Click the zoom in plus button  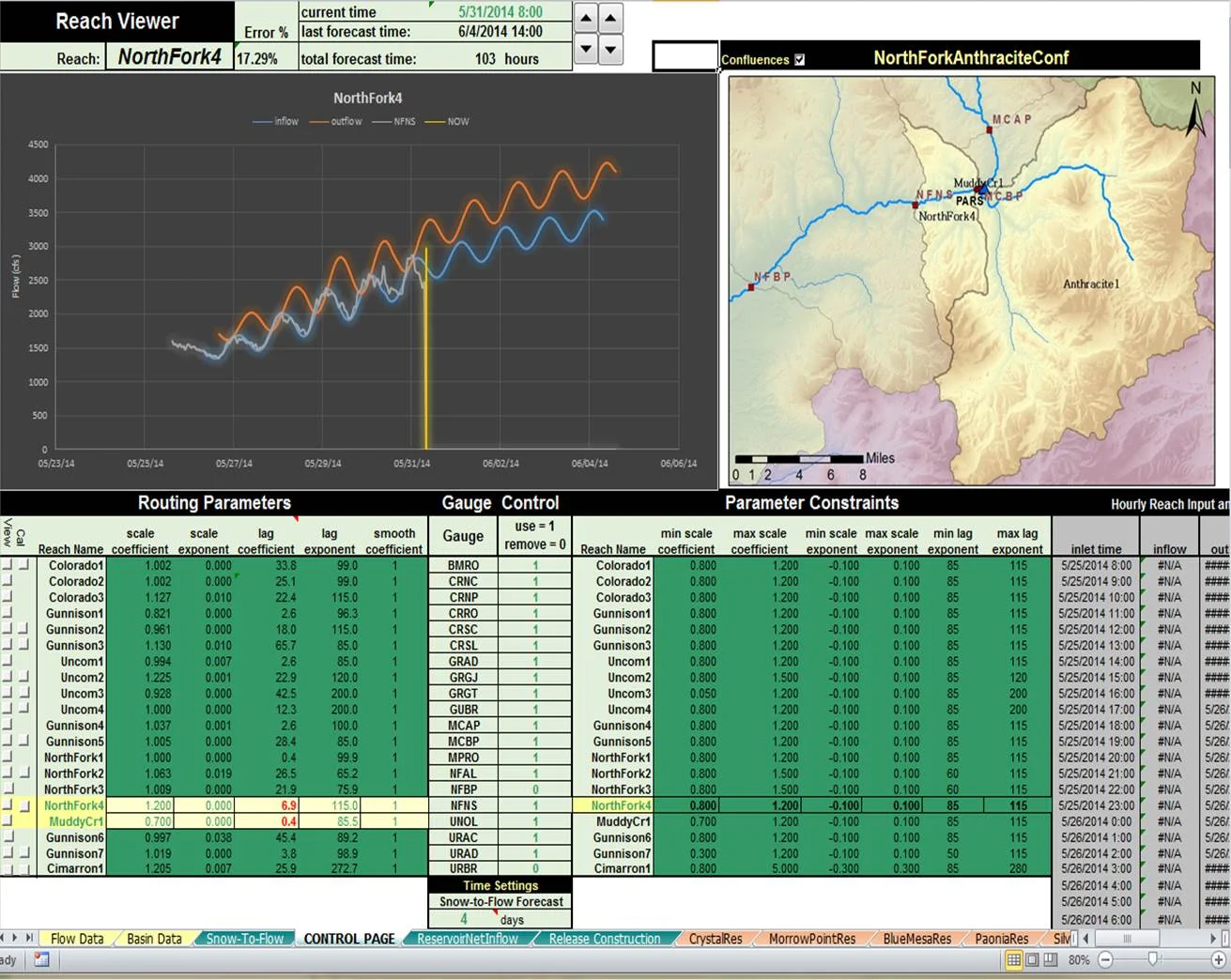(1218, 959)
